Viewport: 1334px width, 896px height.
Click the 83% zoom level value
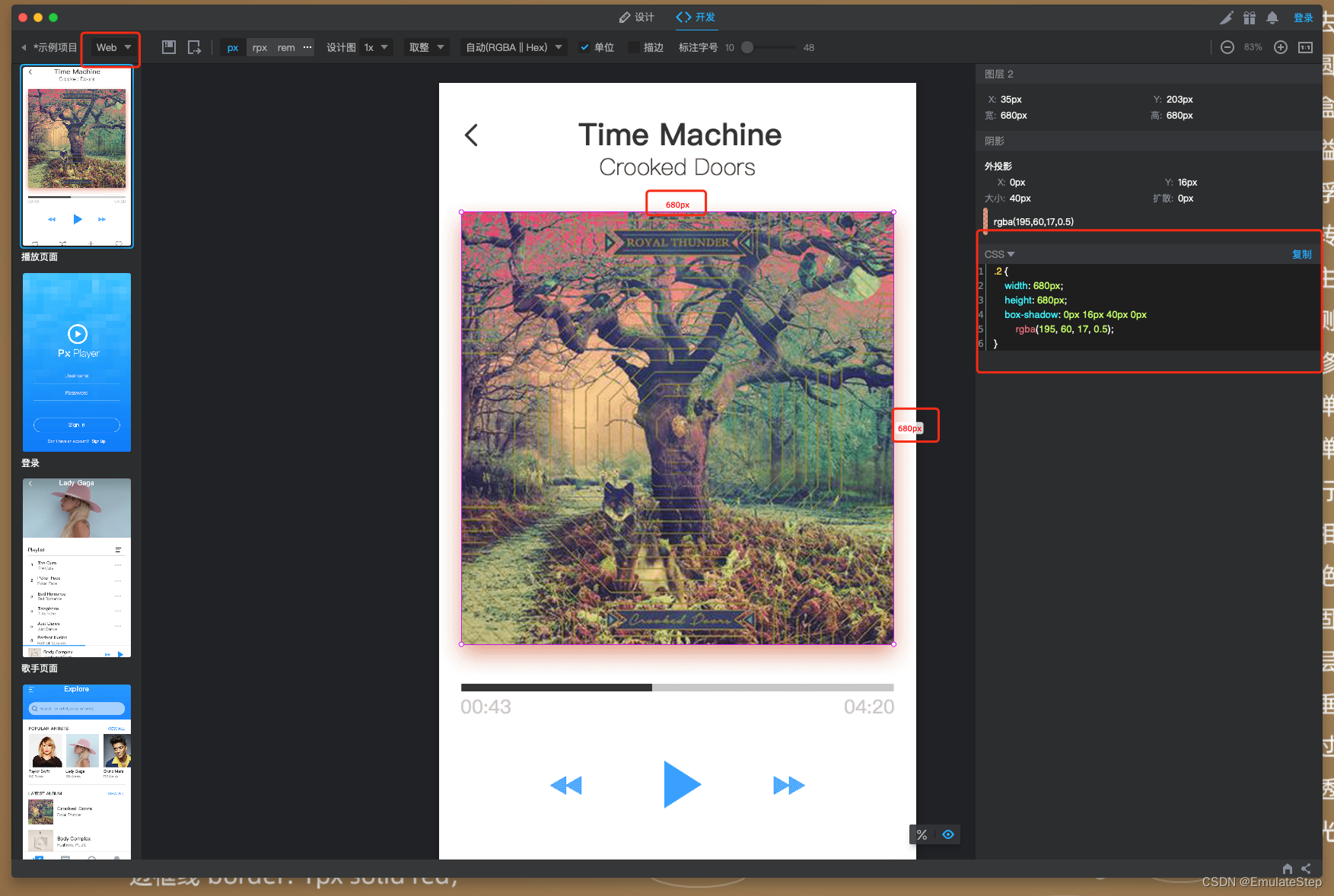[x=1253, y=47]
